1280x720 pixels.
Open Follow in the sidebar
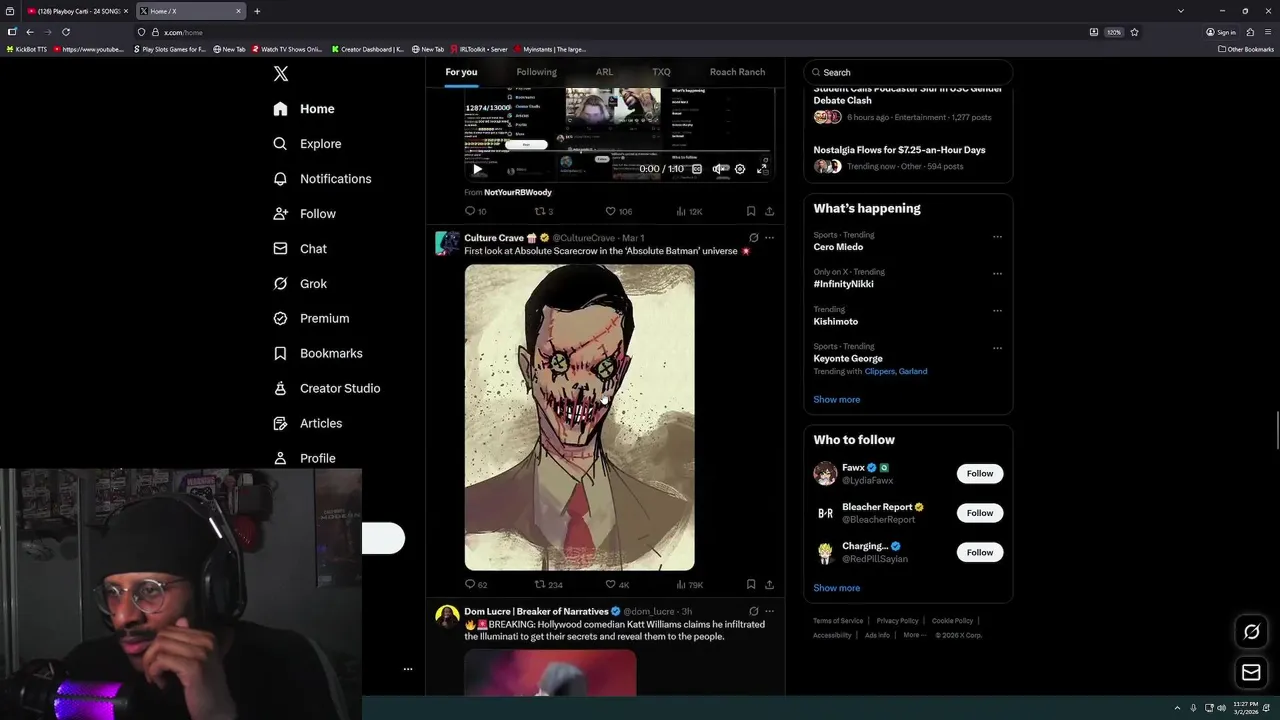pyautogui.click(x=304, y=214)
